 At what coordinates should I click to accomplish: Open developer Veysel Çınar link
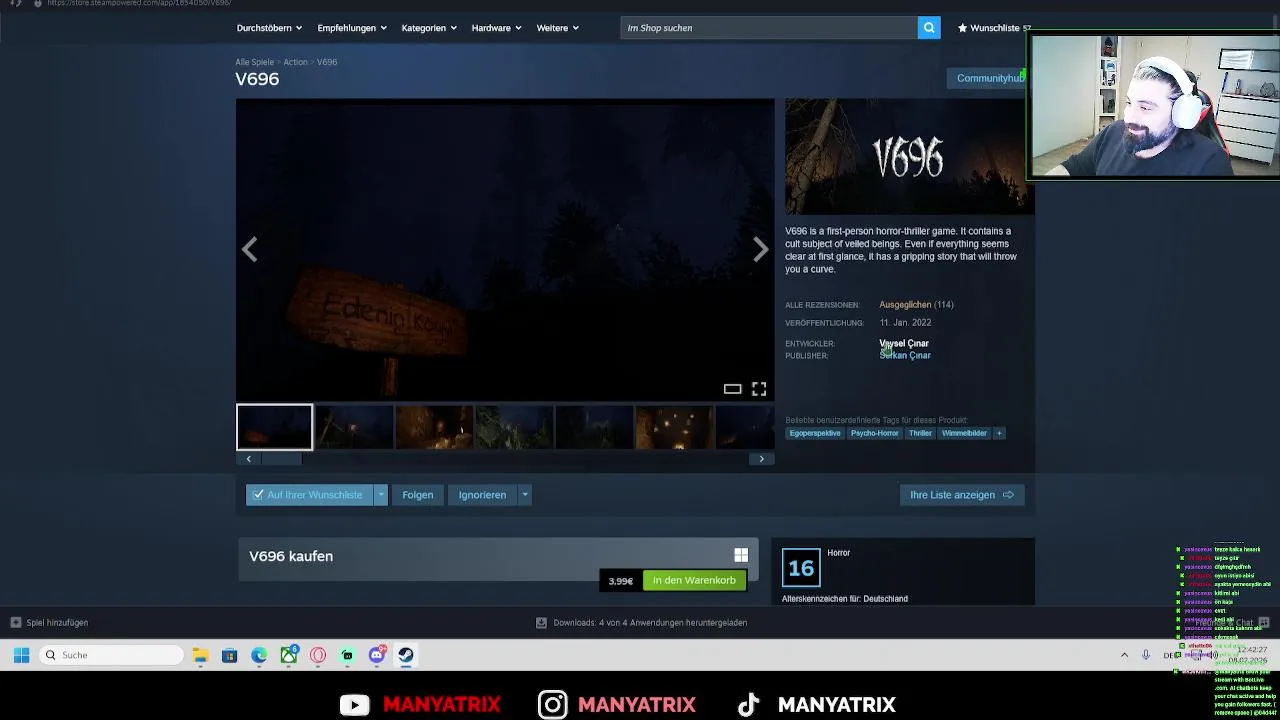click(904, 343)
